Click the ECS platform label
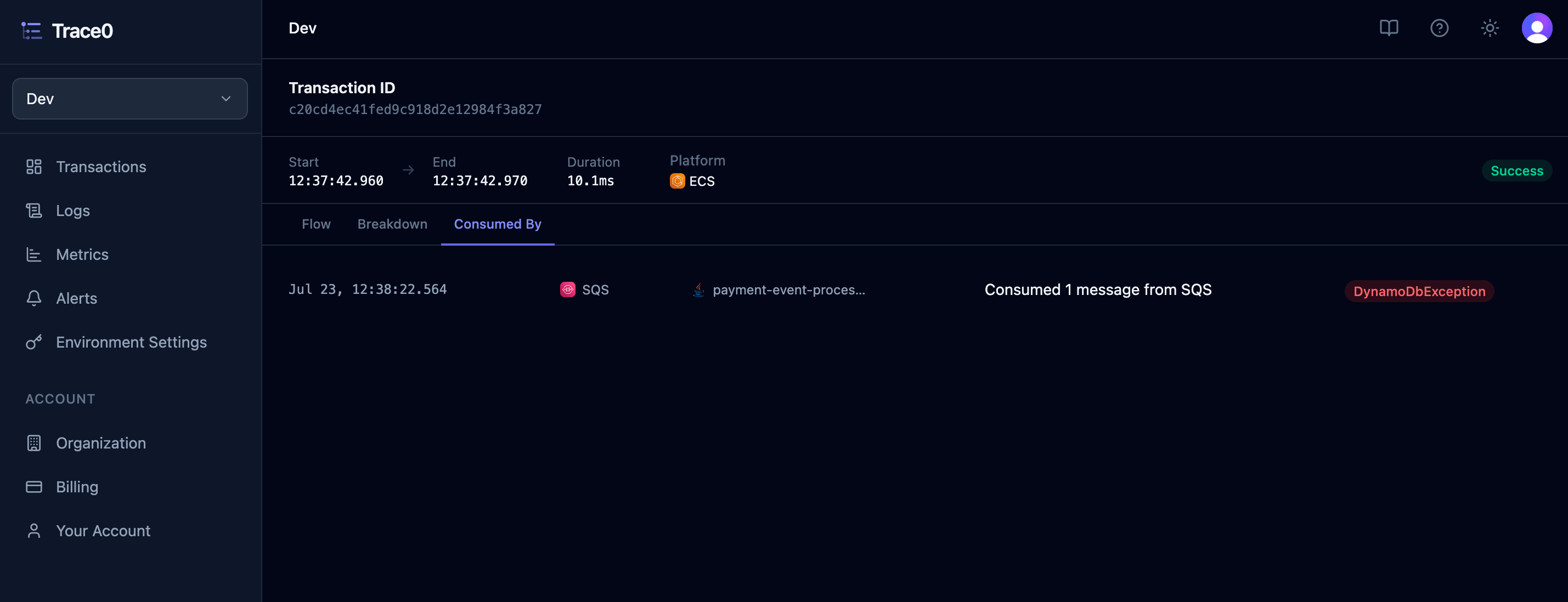The image size is (1568, 602). coord(701,181)
